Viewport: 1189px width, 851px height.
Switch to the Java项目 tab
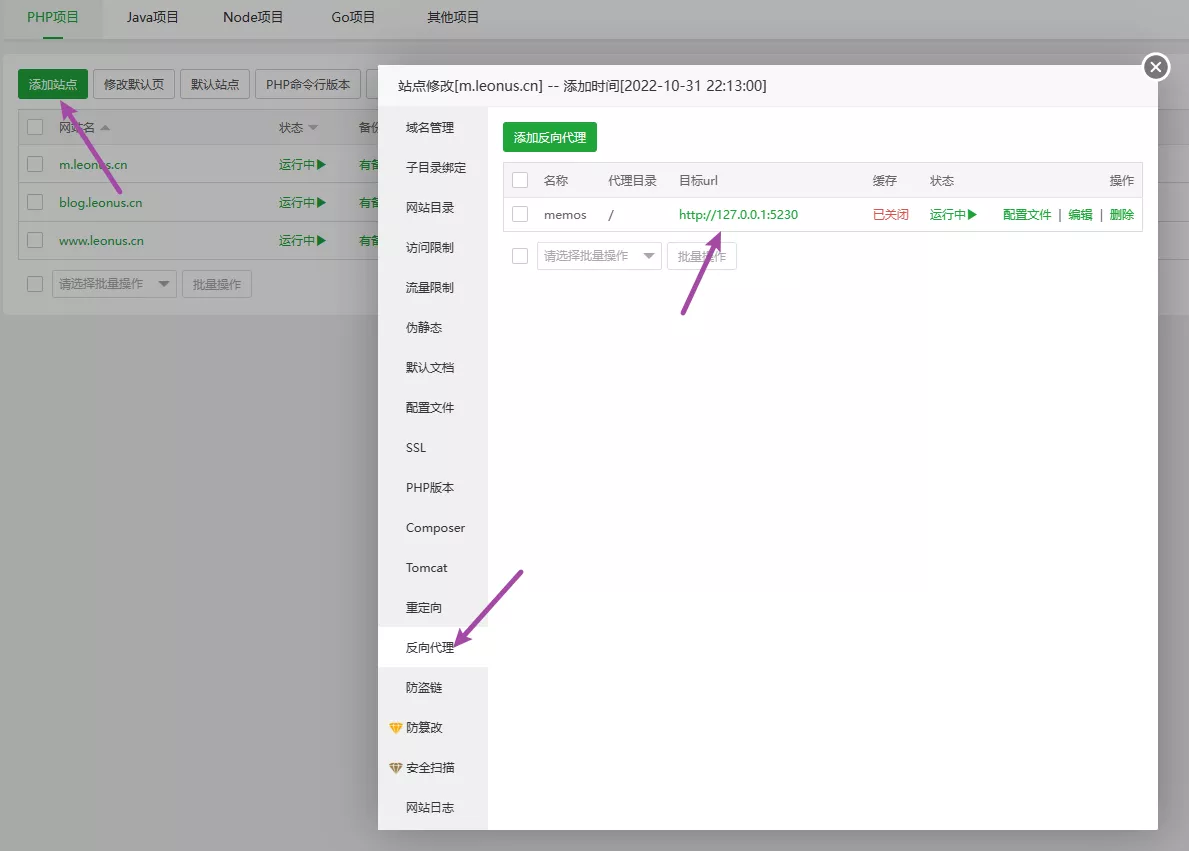coord(153,17)
